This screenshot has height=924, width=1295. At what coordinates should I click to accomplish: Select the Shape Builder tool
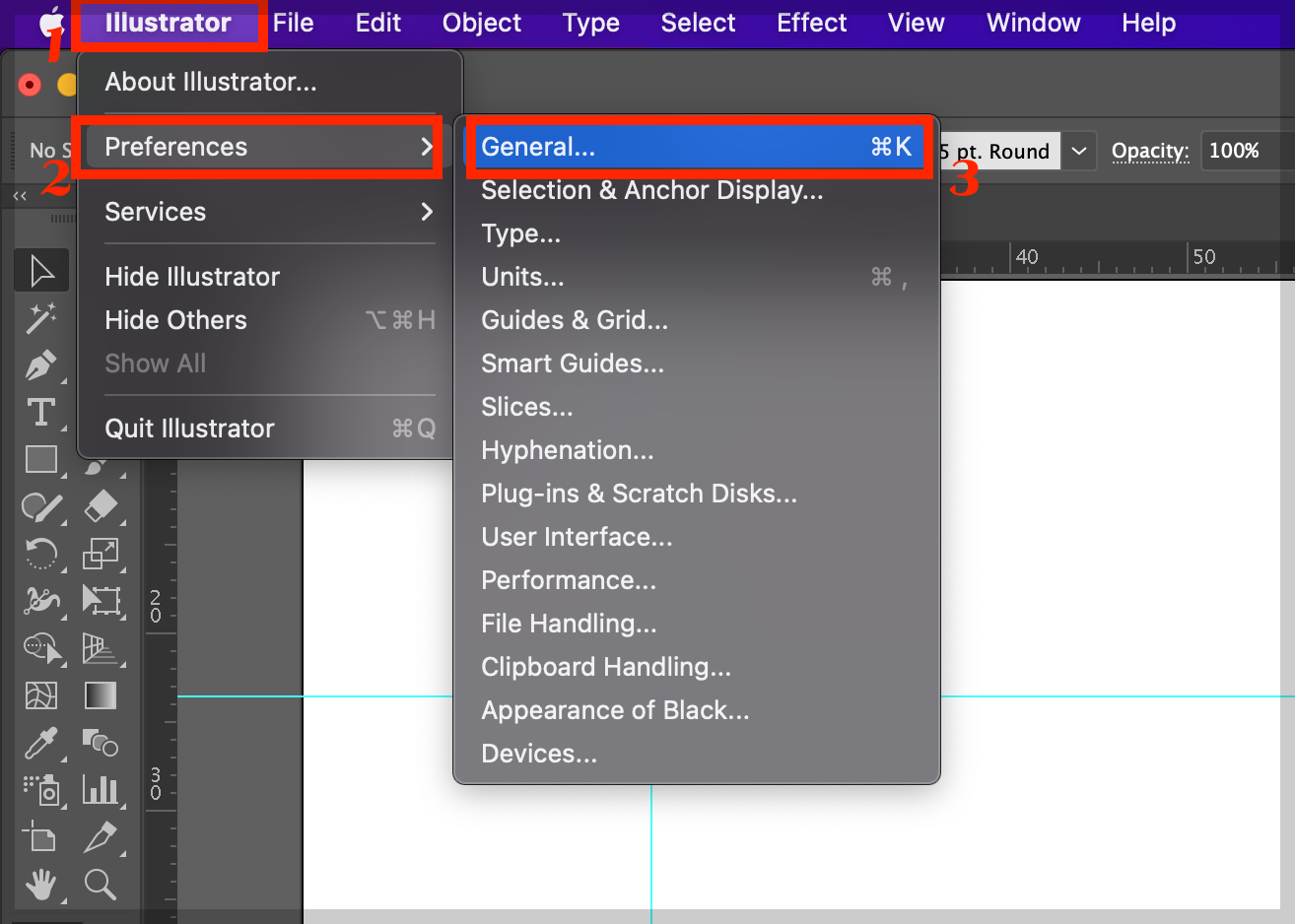click(x=41, y=647)
